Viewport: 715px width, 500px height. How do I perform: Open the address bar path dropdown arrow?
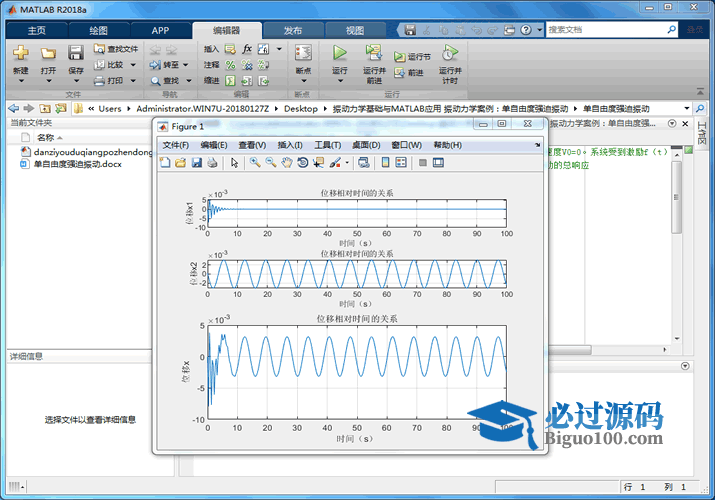687,108
